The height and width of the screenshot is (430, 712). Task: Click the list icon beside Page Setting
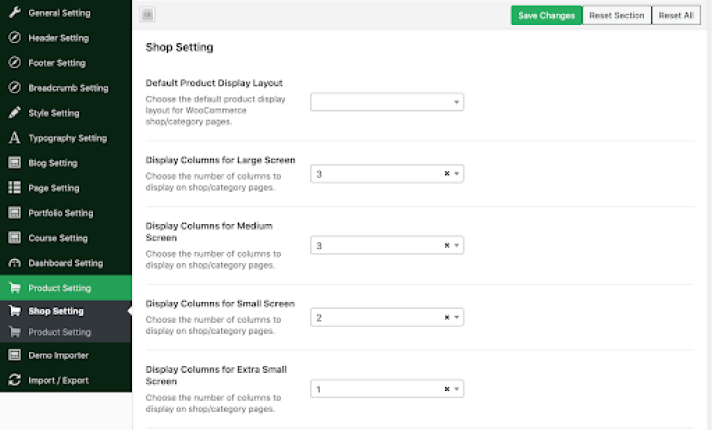point(15,188)
